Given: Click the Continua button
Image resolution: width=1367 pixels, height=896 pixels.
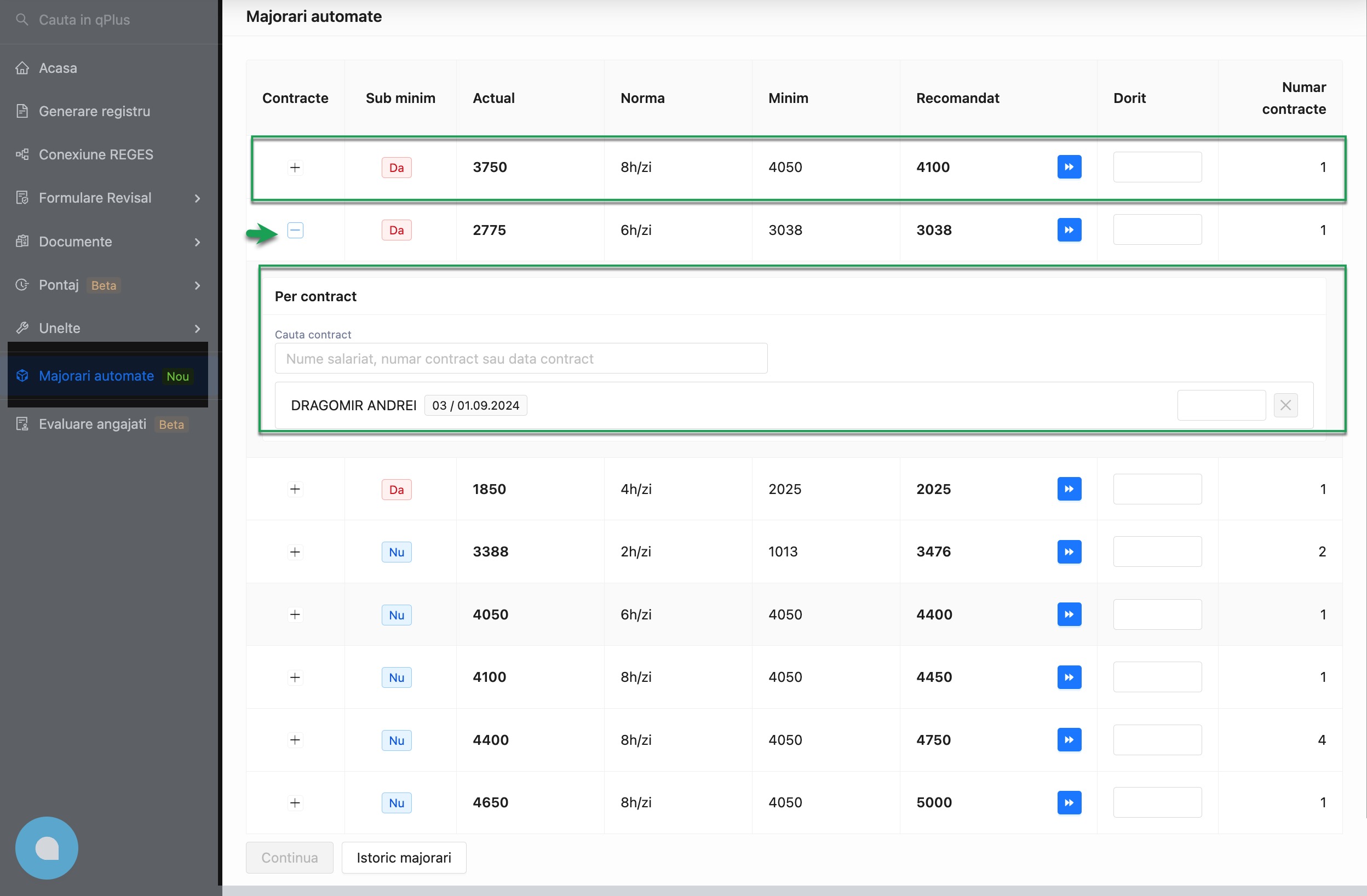Looking at the screenshot, I should point(290,857).
